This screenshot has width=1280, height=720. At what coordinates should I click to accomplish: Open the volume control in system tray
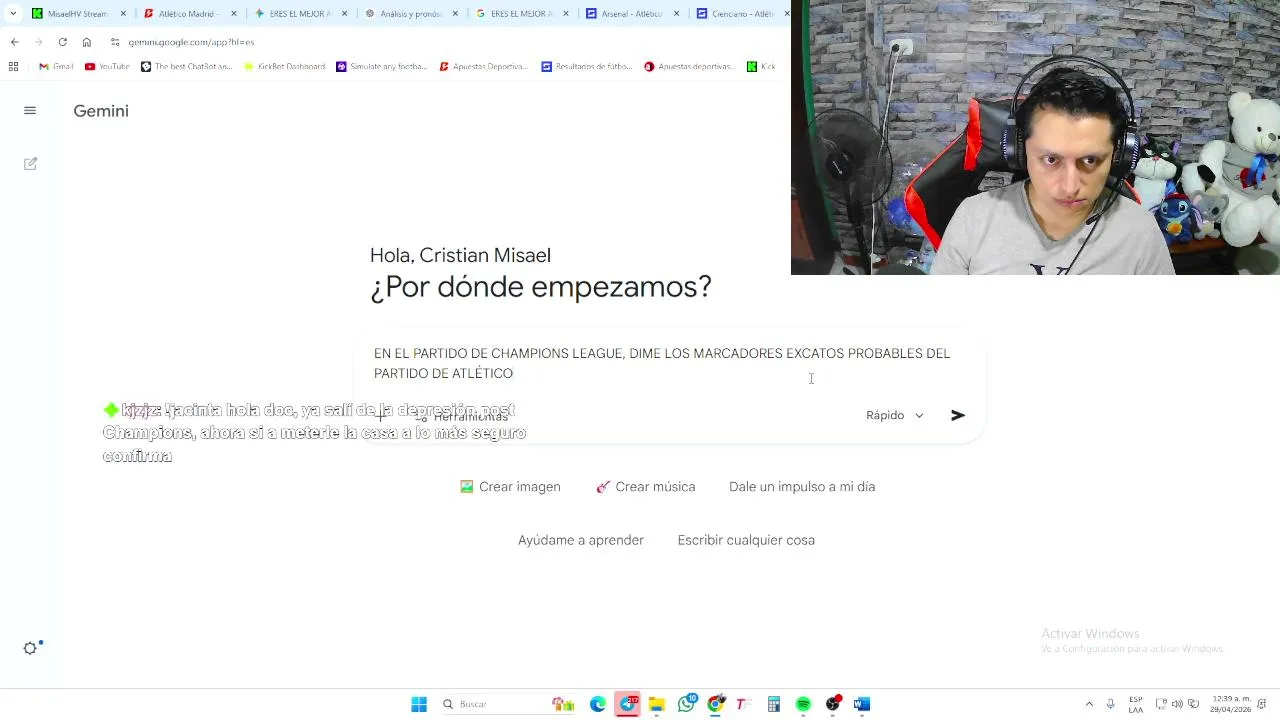click(x=1177, y=704)
